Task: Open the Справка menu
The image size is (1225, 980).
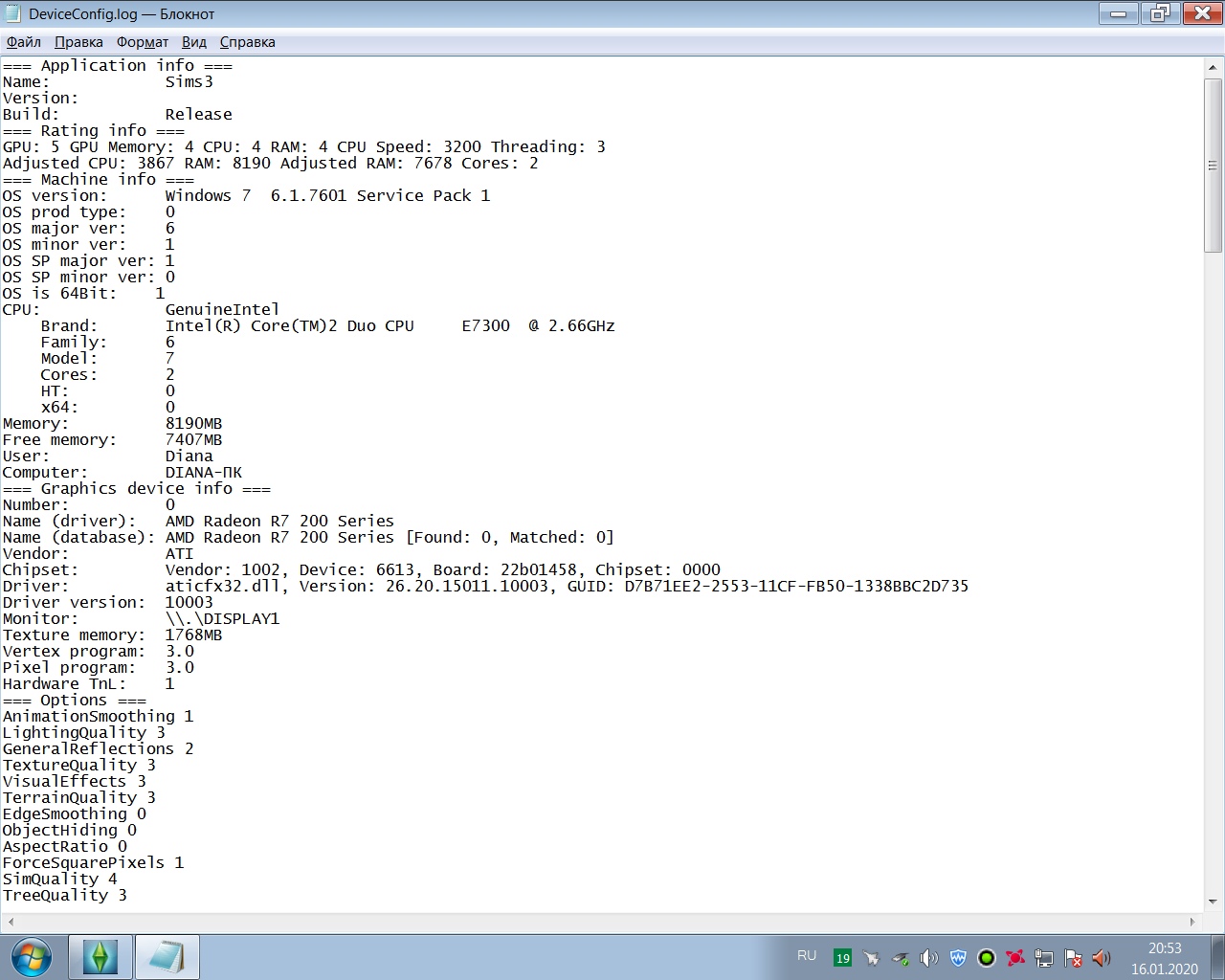Action: pos(247,42)
